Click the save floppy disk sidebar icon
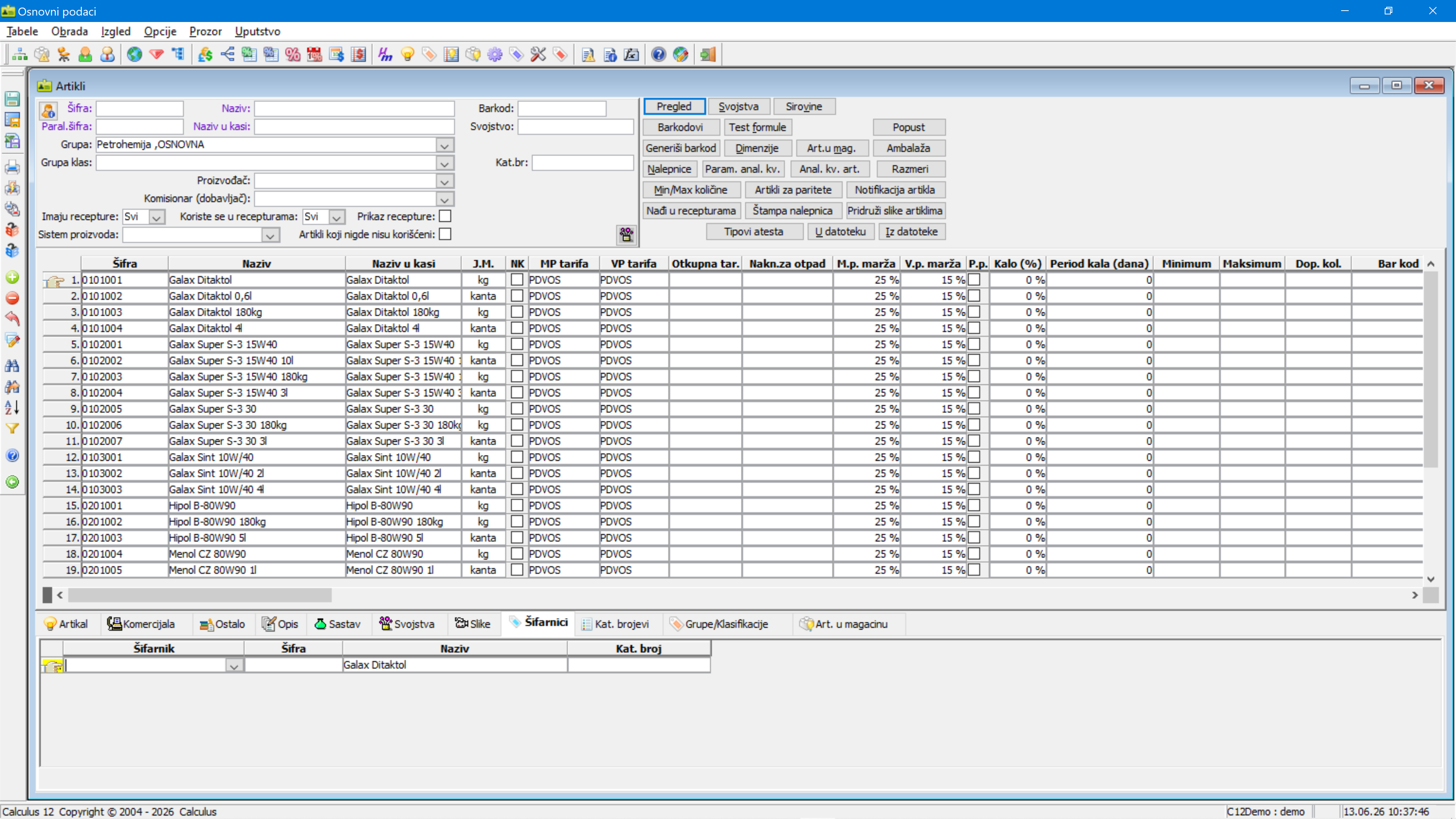Viewport: 1456px width, 819px height. coord(13,99)
